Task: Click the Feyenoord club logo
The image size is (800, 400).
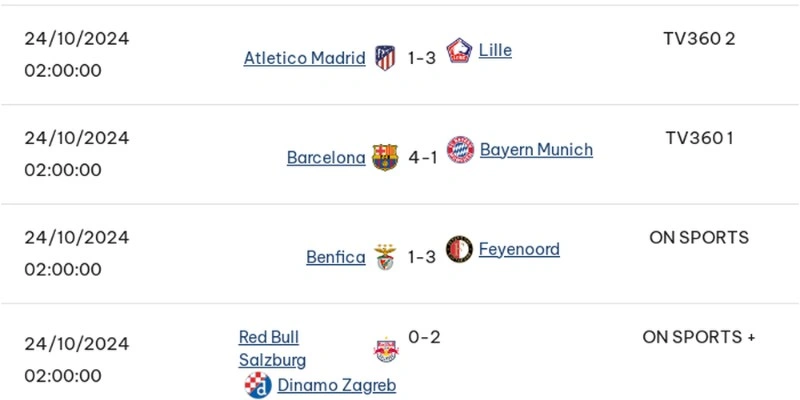Action: coord(460,249)
